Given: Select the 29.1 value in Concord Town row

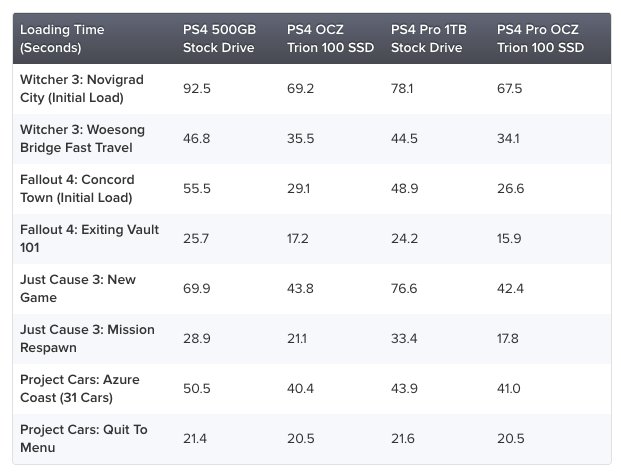Looking at the screenshot, I should [299, 188].
